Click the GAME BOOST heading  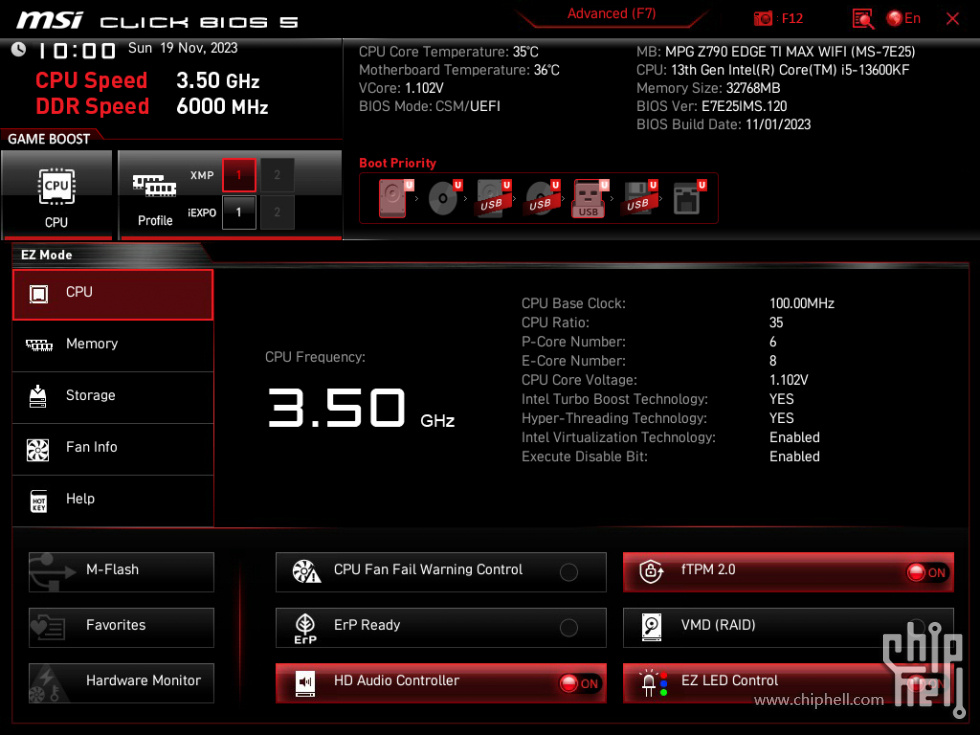(x=49, y=139)
